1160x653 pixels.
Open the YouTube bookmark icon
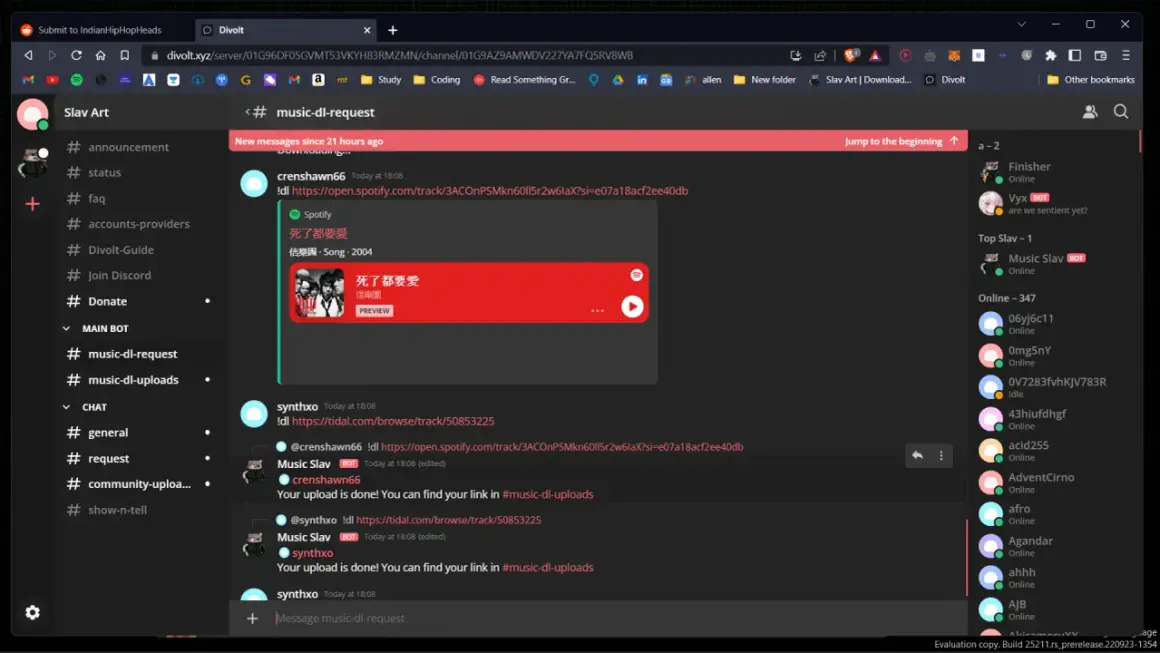point(53,80)
